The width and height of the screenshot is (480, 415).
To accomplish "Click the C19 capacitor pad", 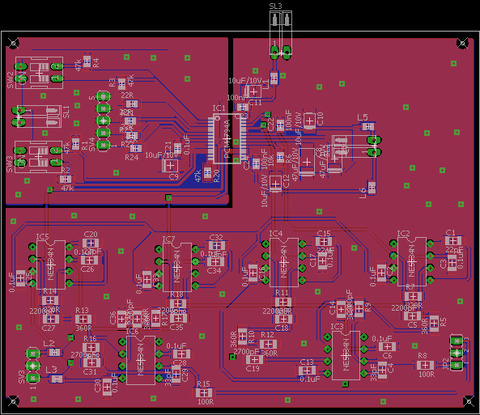I will (254, 359).
